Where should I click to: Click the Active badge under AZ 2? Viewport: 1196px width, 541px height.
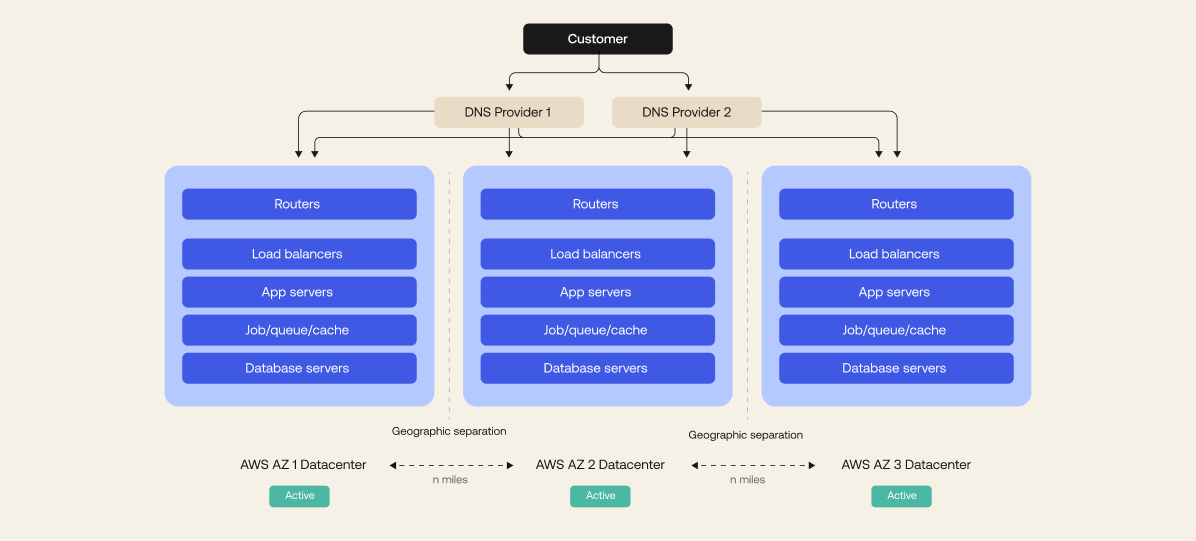600,496
